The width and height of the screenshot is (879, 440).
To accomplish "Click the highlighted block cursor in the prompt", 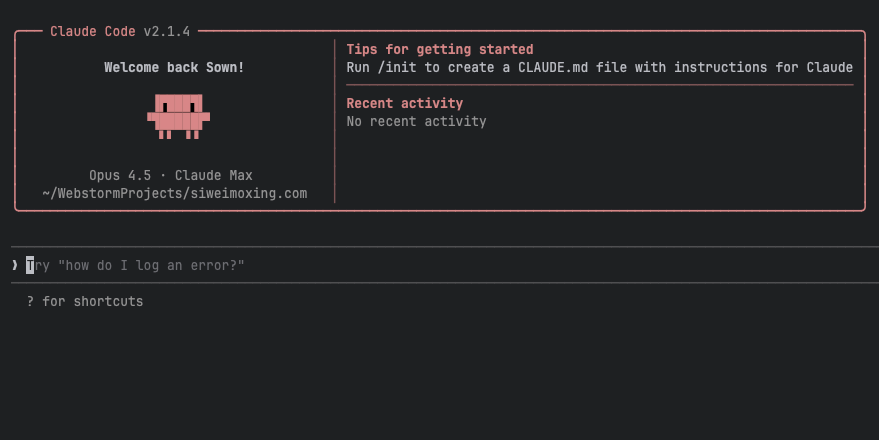I will pos(31,265).
